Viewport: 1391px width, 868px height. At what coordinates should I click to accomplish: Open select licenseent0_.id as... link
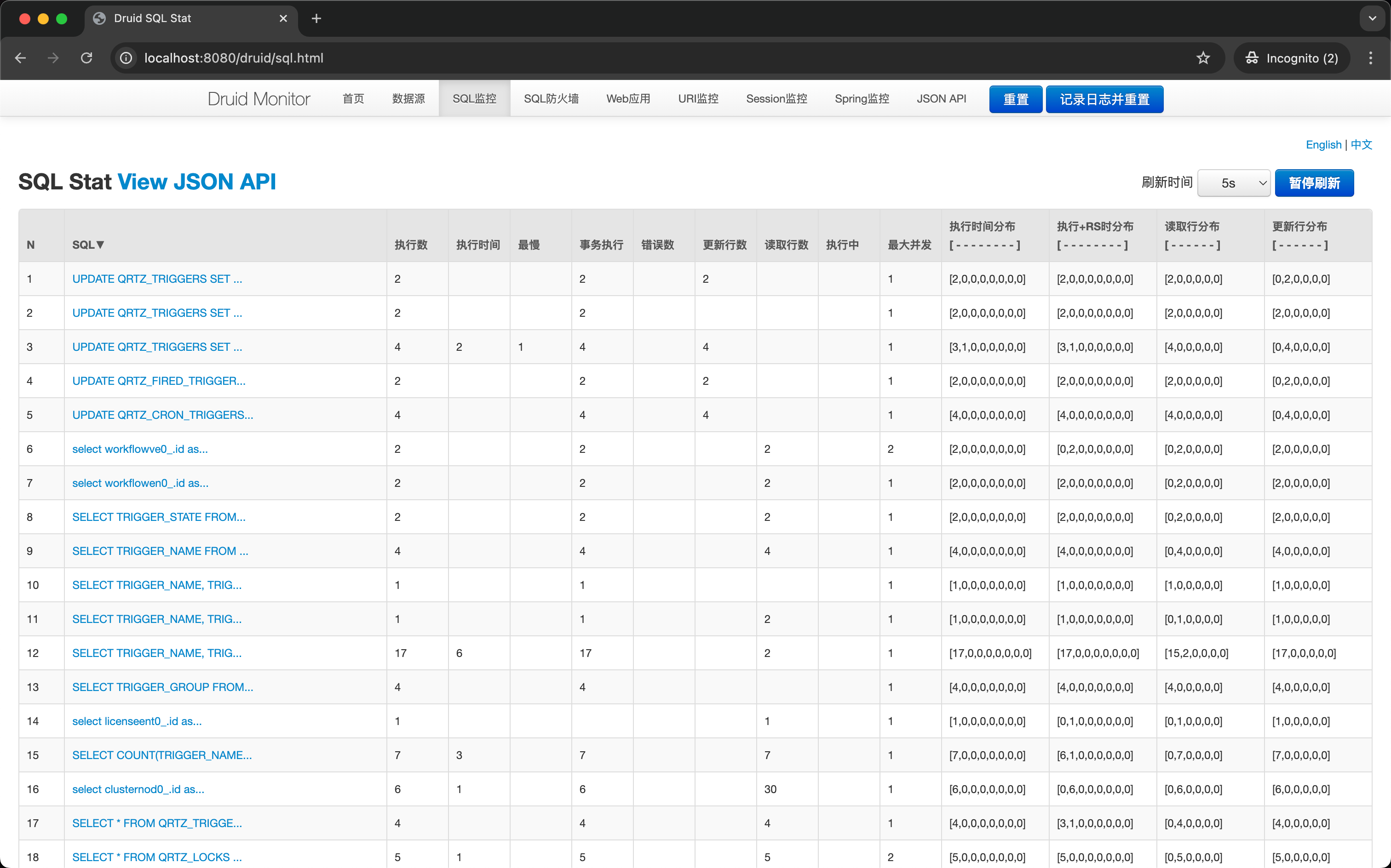[137, 721]
